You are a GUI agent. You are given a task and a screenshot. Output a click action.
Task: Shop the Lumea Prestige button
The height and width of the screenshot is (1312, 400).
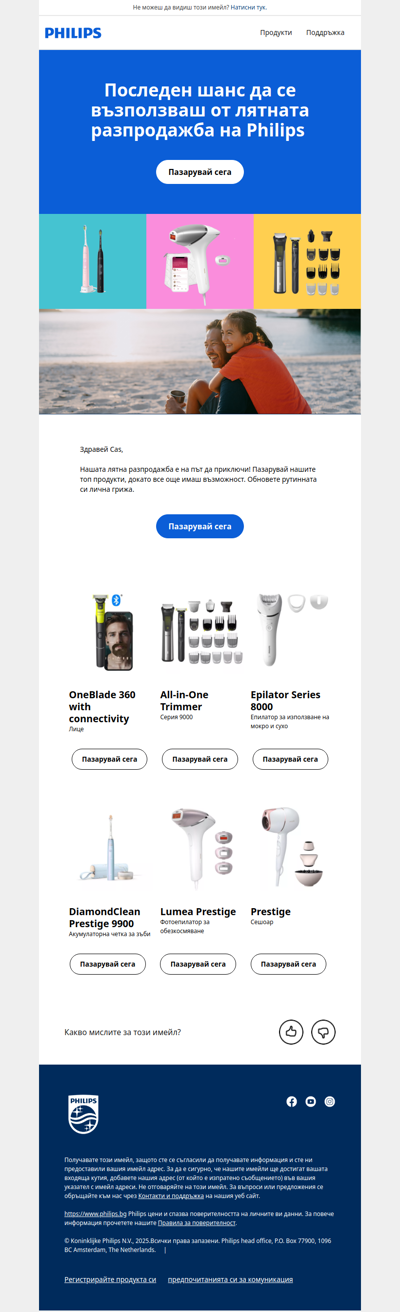(199, 964)
